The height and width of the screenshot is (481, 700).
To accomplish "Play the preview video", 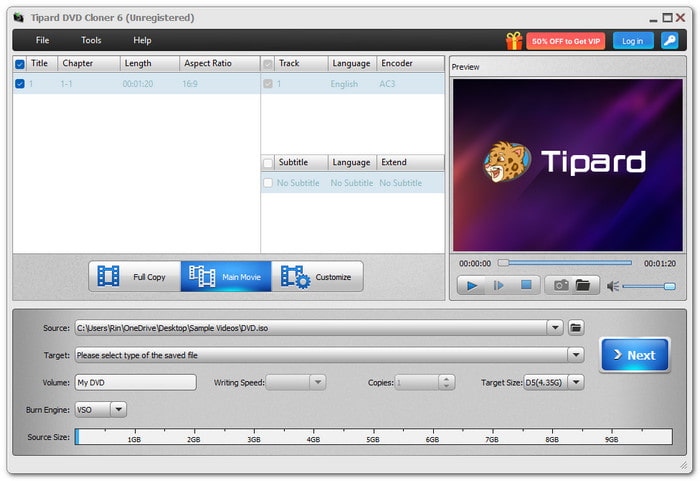I will 472,285.
